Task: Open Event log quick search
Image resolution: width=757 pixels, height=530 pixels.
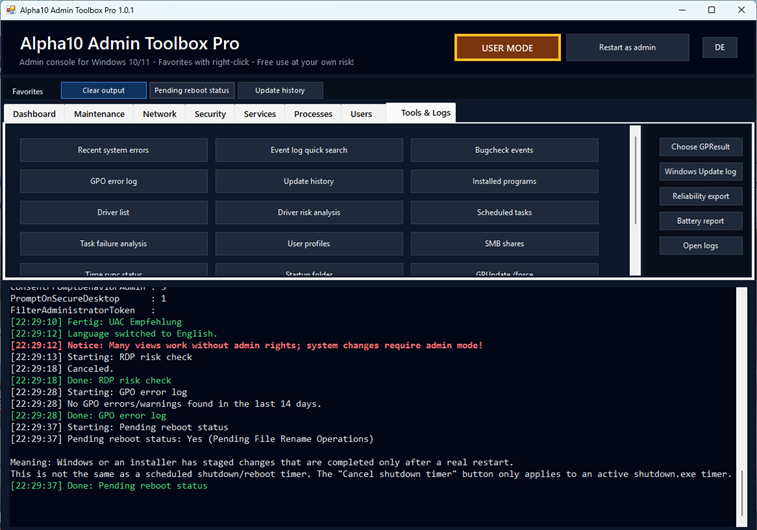Action: [x=309, y=150]
